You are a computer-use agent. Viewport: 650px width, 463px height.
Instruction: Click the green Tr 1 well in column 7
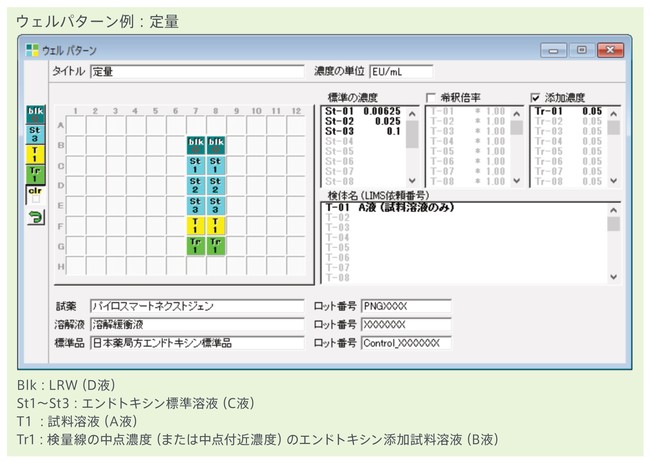(x=196, y=246)
